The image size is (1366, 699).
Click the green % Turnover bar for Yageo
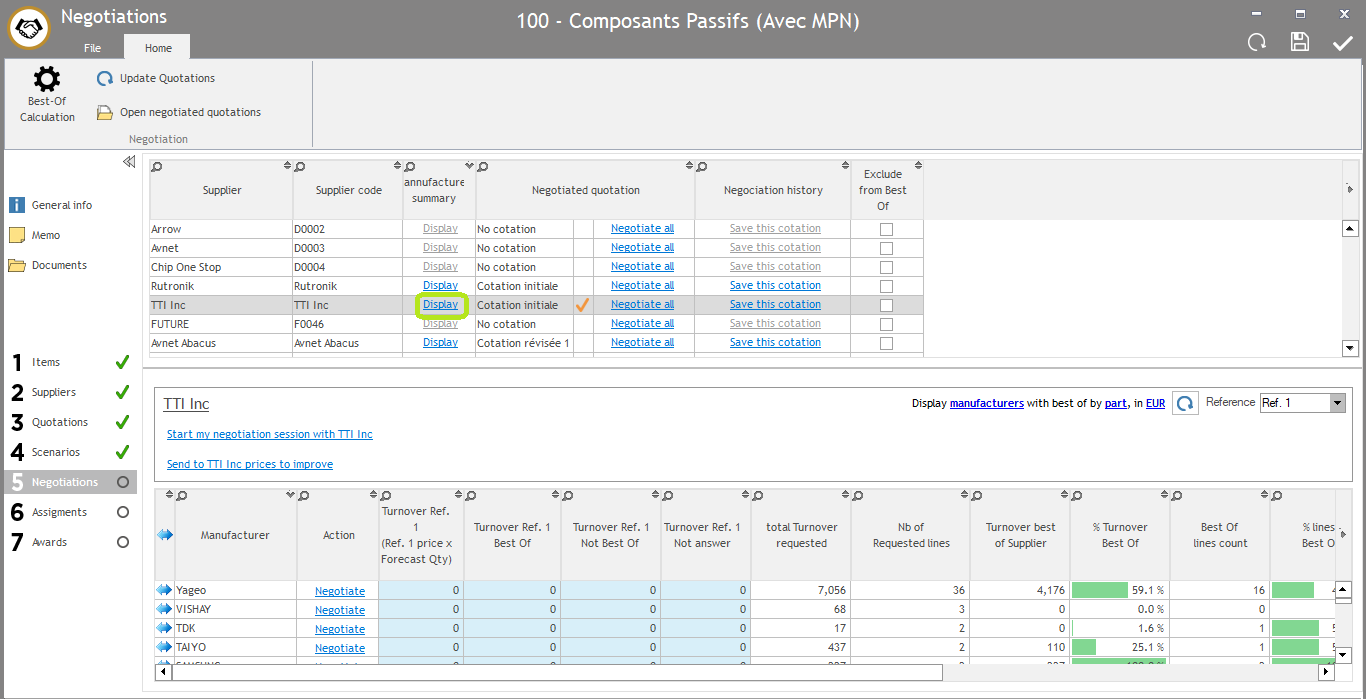point(1099,591)
